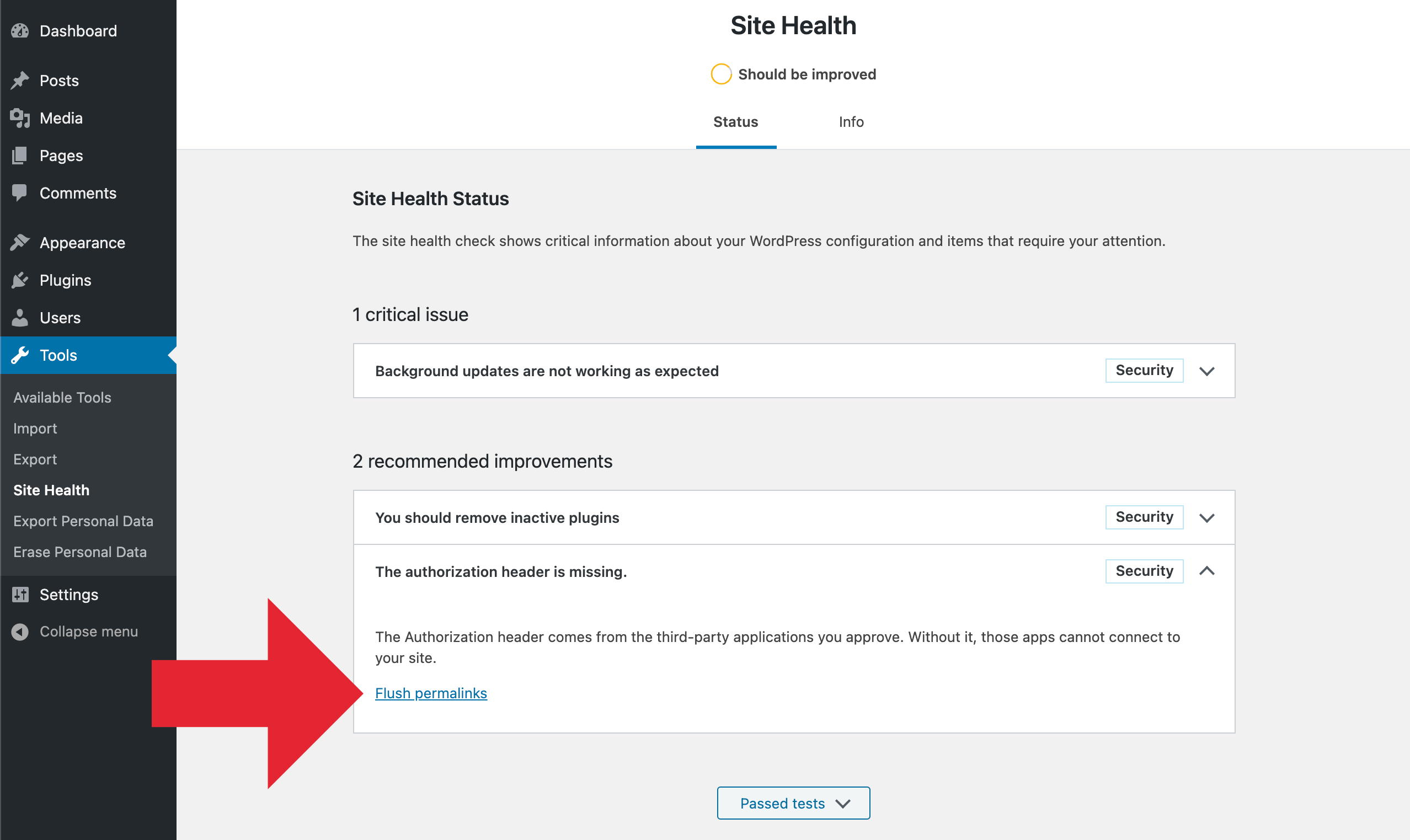Select the Posts pin icon

pyautogui.click(x=19, y=80)
